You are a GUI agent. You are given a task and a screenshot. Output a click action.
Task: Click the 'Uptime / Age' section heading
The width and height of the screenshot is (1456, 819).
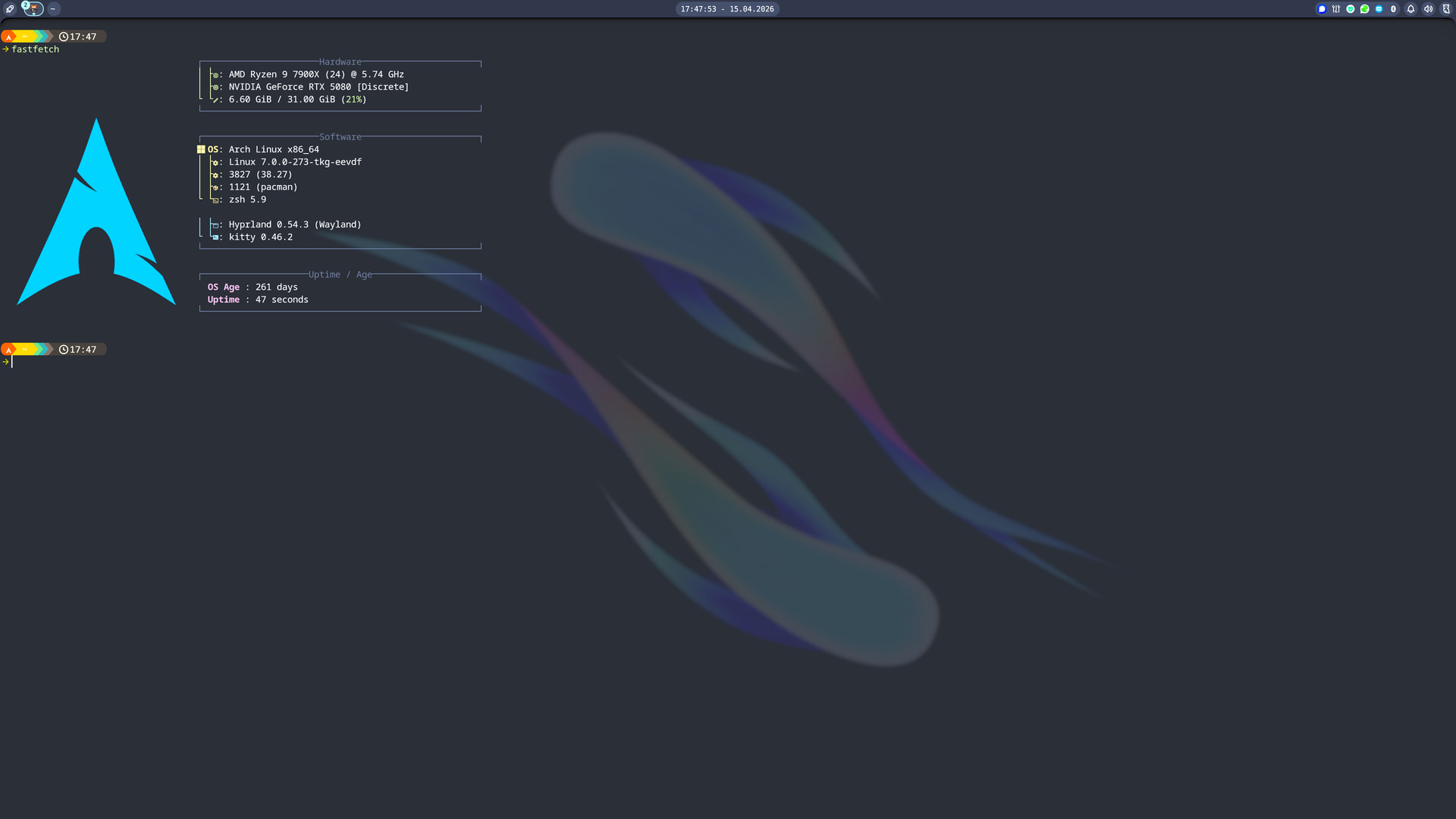[x=340, y=275]
